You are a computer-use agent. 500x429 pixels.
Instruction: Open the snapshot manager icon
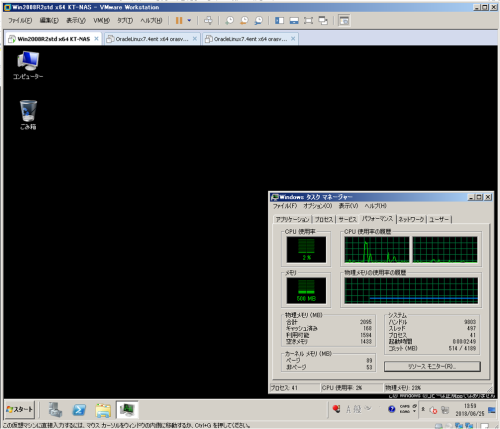point(259,21)
